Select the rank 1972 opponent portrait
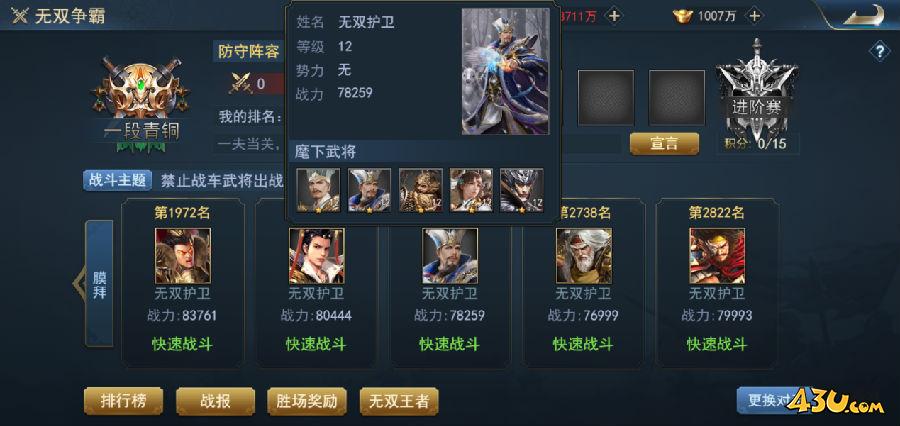The width and height of the screenshot is (900, 426). pos(183,255)
